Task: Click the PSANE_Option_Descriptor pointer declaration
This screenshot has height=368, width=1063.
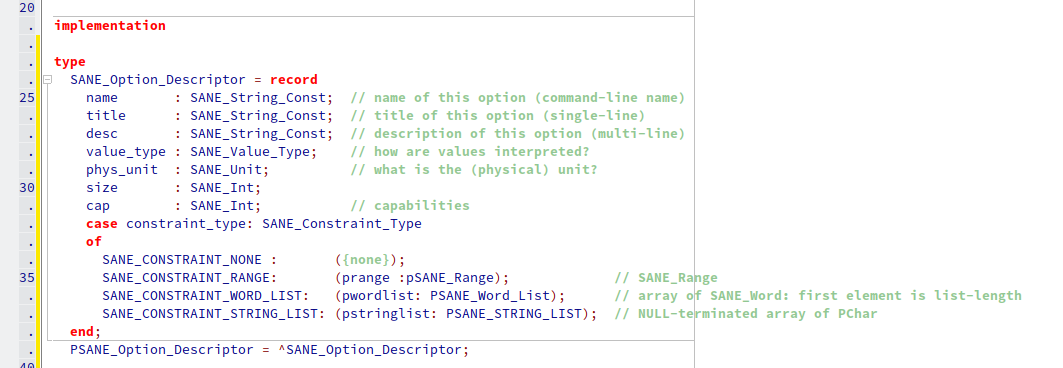Action: [269, 350]
